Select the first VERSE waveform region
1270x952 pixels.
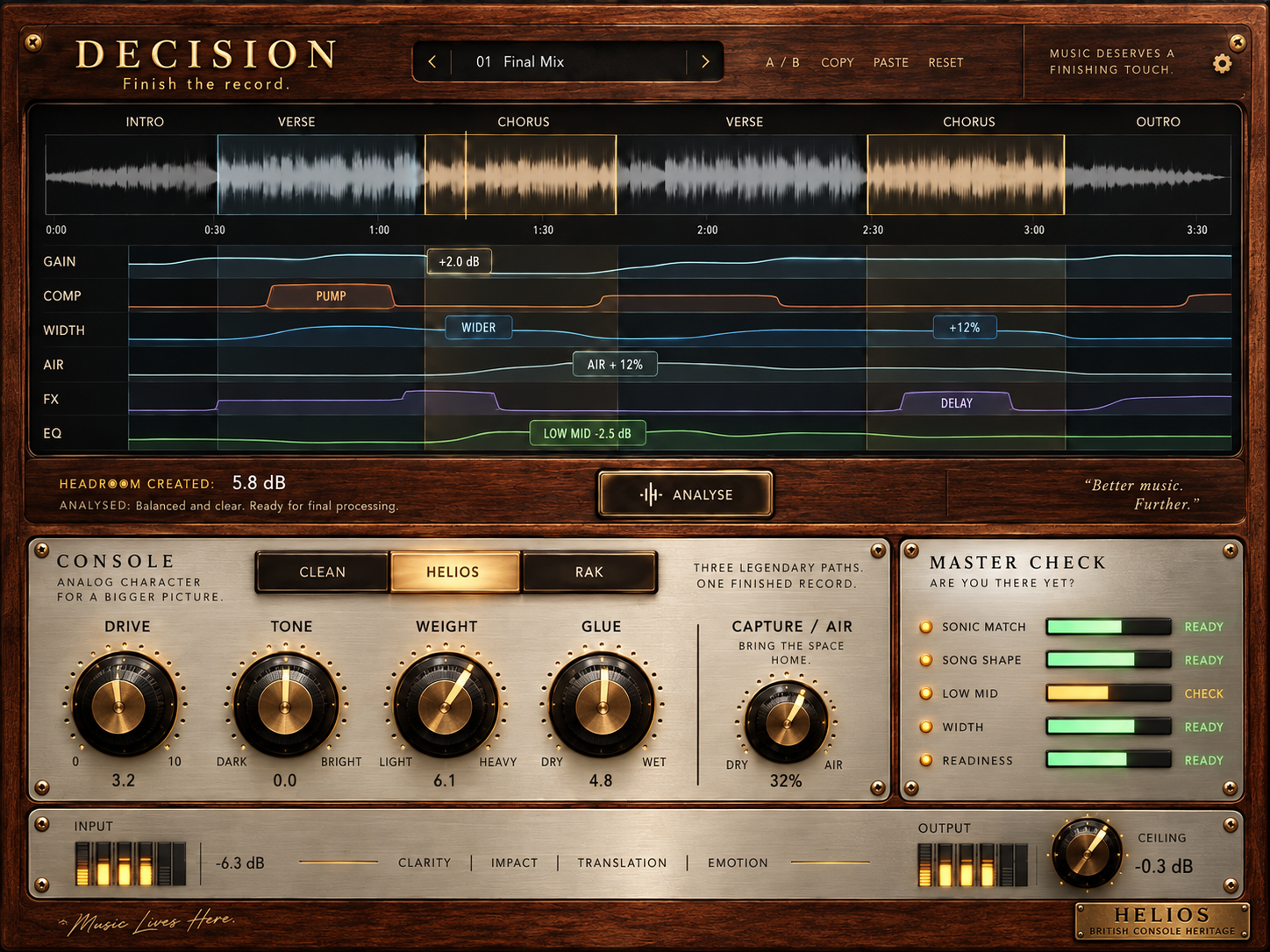(x=321, y=174)
